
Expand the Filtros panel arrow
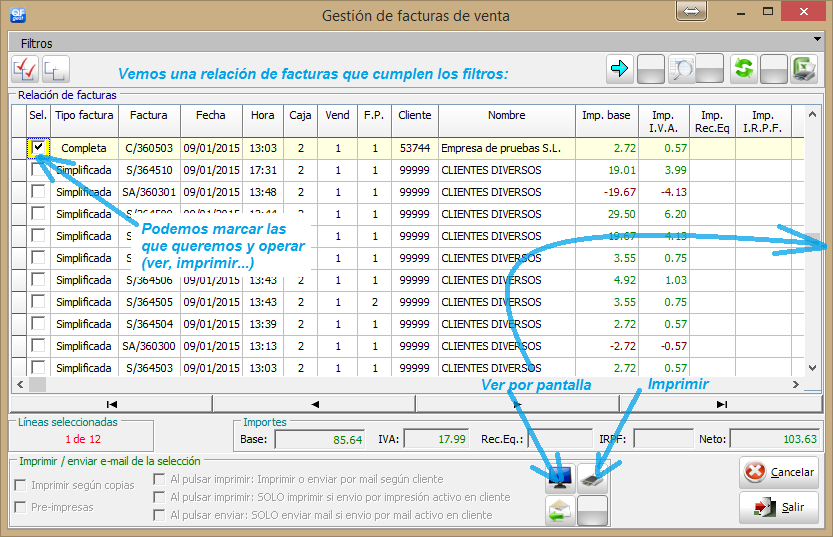817,39
